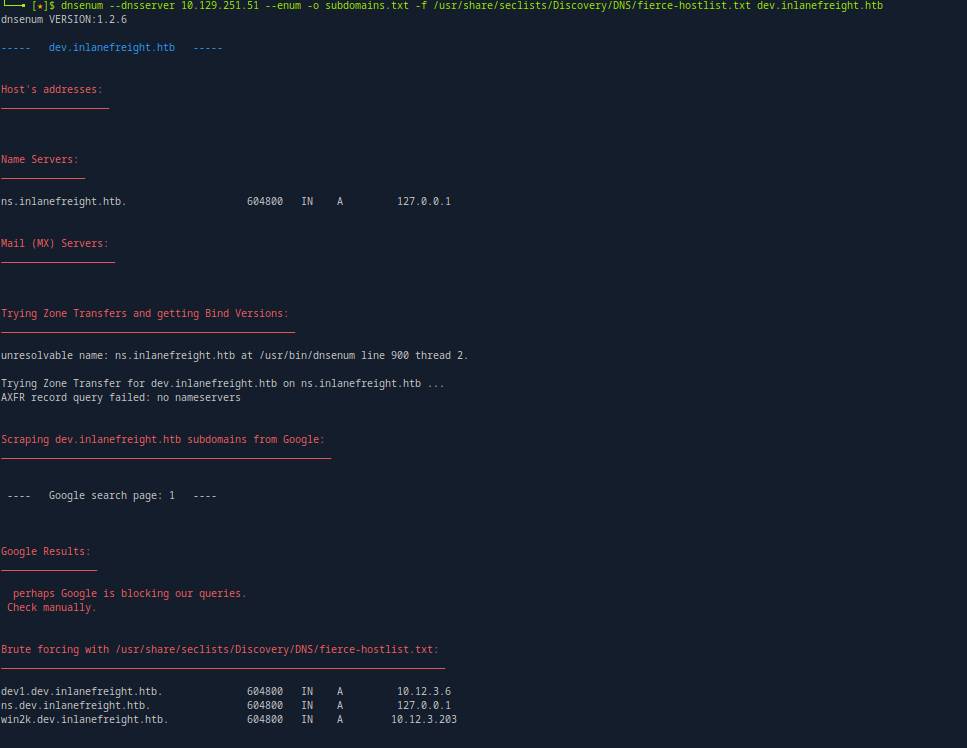Click the Google is blocking queries warning
This screenshot has width=967, height=748.
pos(129,594)
